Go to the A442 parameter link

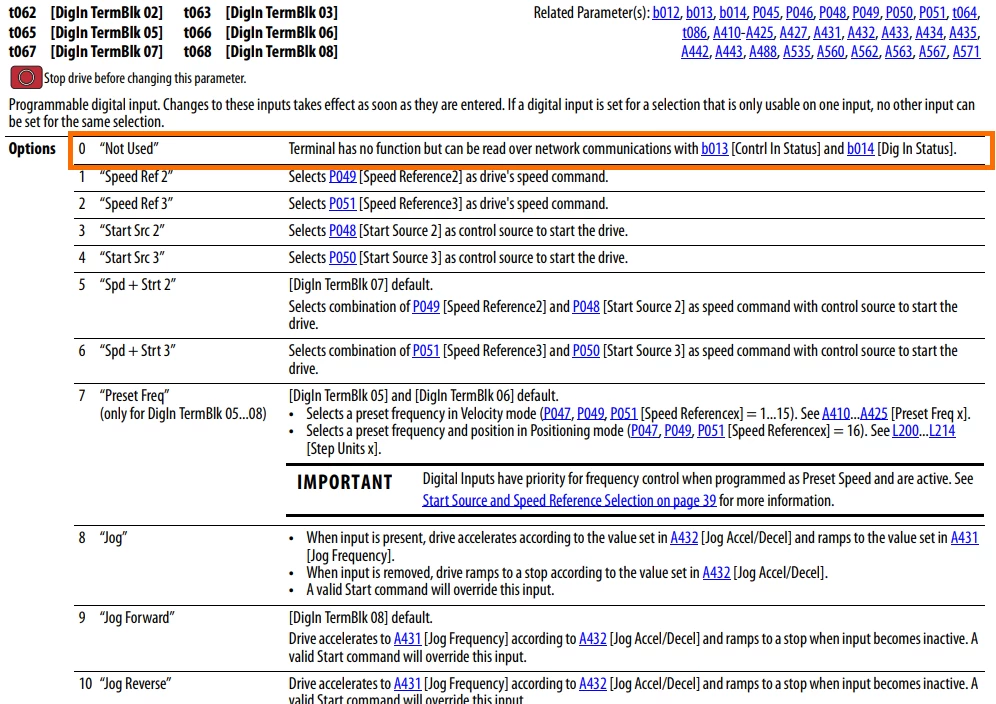coord(695,51)
